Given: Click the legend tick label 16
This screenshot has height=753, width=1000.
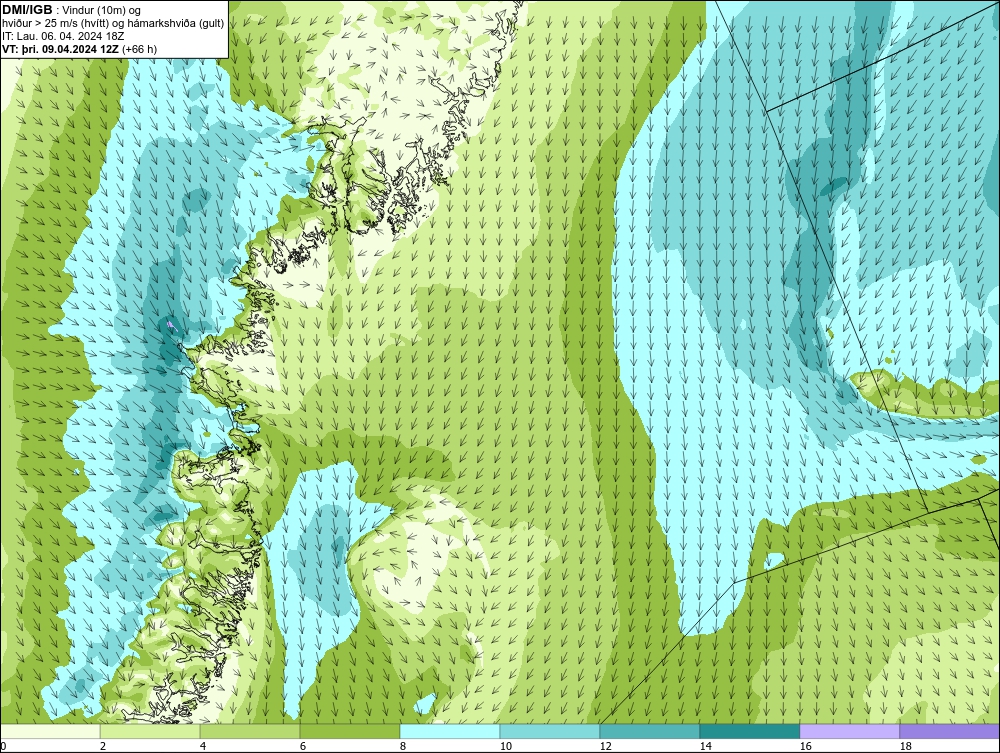Looking at the screenshot, I should 805,746.
